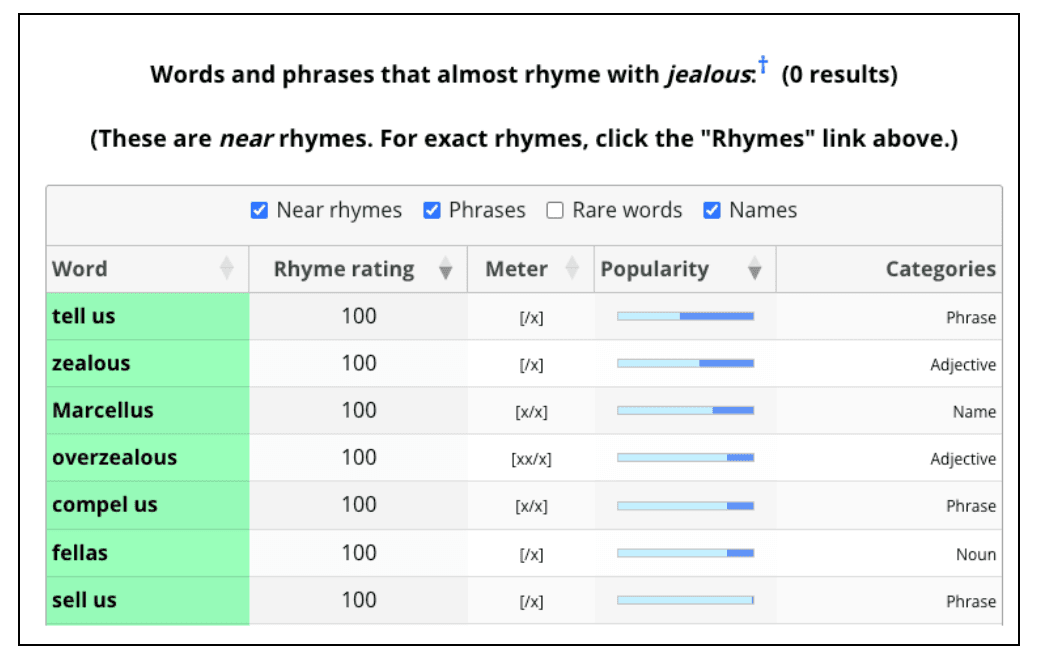
Task: Select the phrase 'sell us'
Action: [x=84, y=600]
